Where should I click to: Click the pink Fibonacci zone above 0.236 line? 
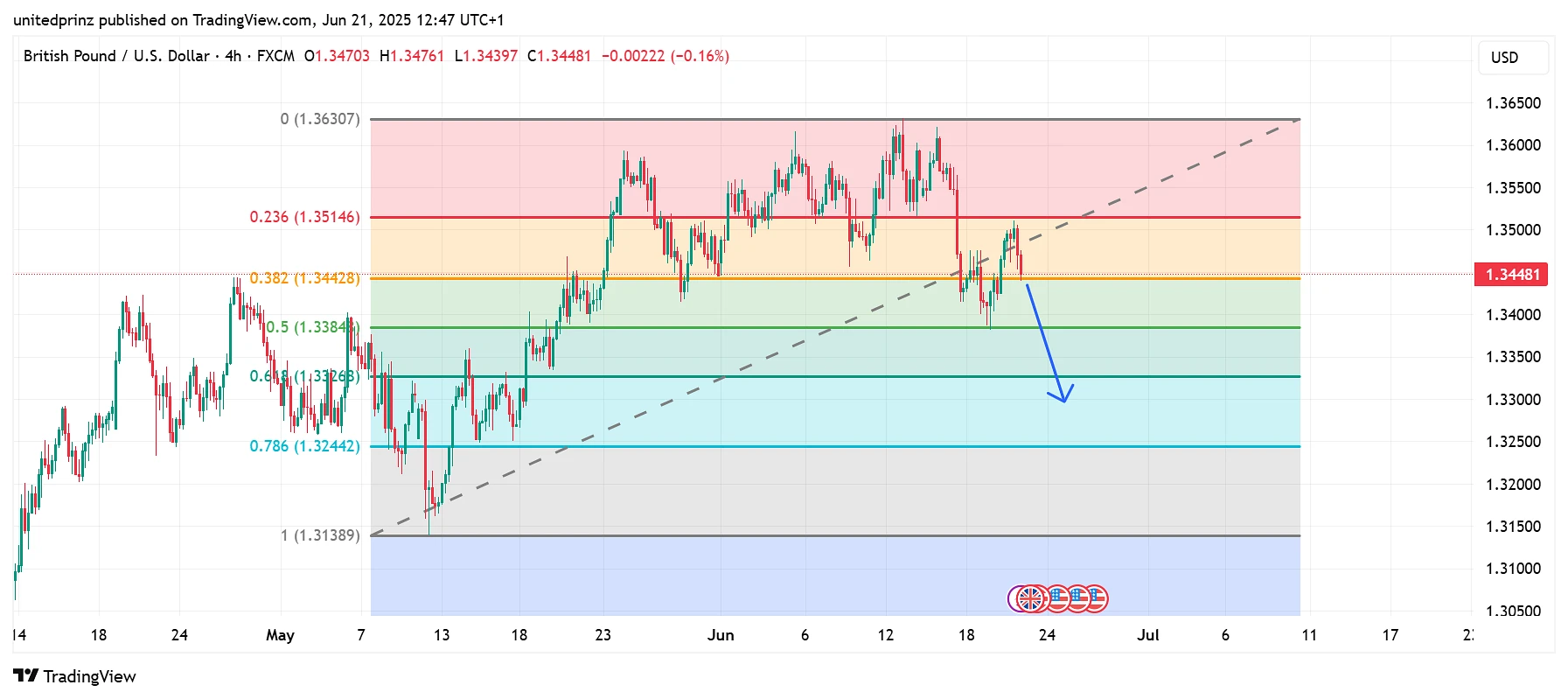[x=835, y=168]
